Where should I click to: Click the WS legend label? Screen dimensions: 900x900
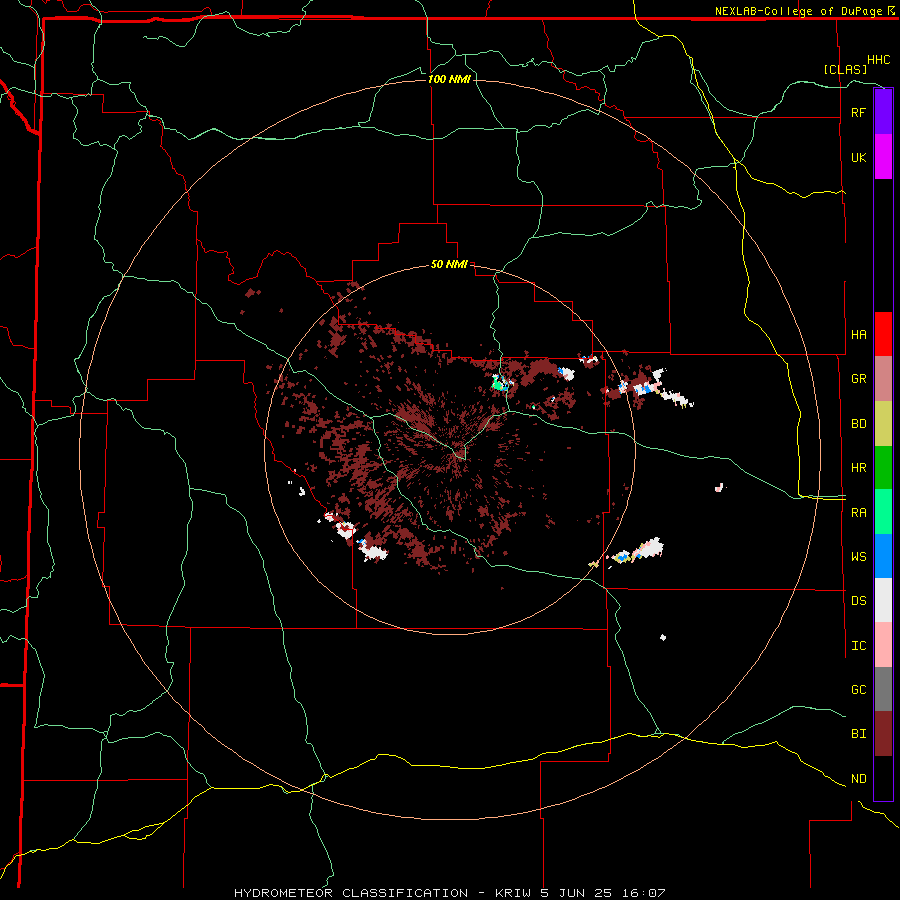(858, 557)
